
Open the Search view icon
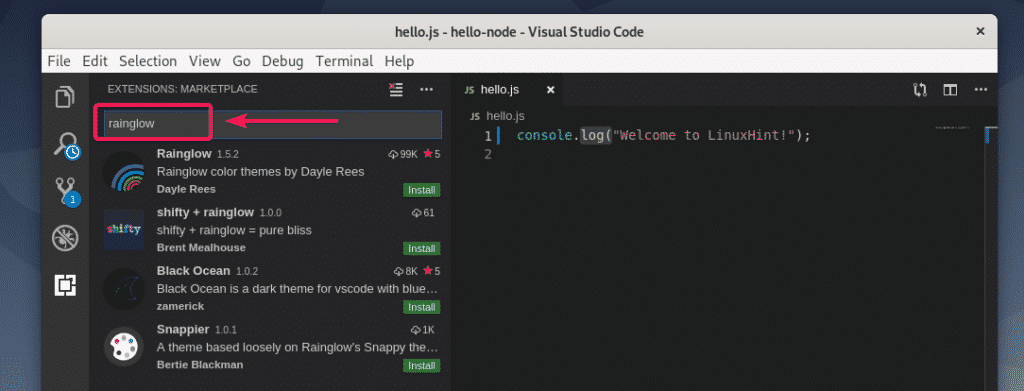66,145
